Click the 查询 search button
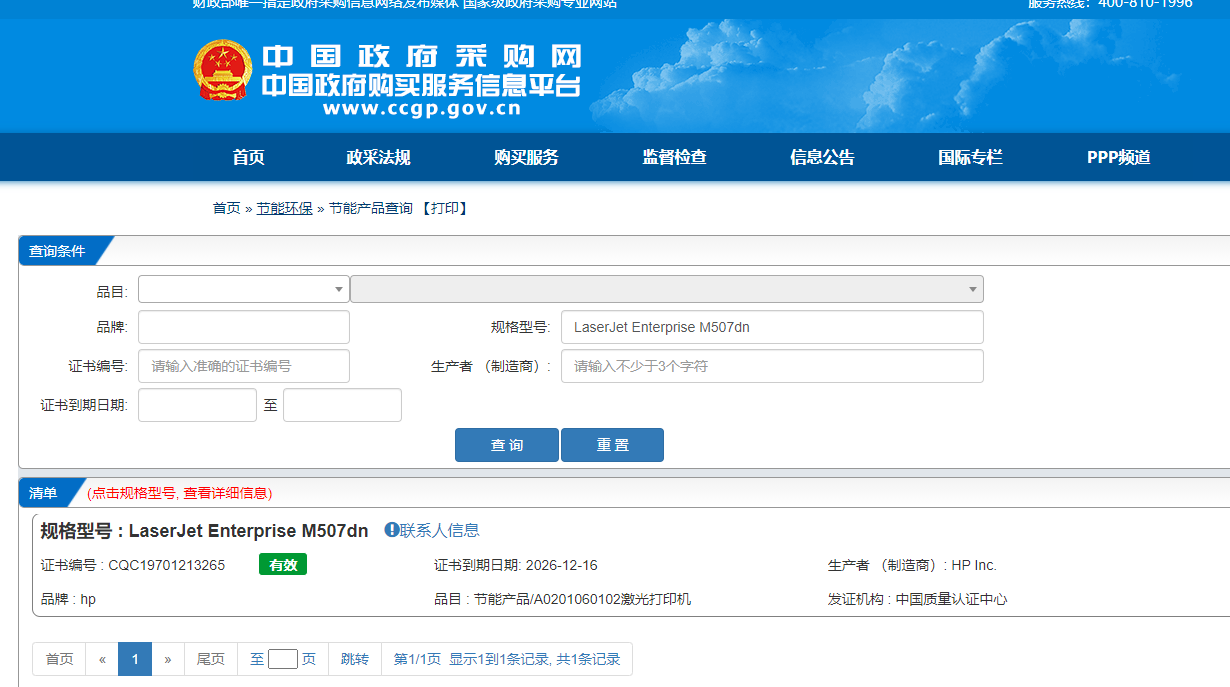This screenshot has height=687, width=1230. 507,445
